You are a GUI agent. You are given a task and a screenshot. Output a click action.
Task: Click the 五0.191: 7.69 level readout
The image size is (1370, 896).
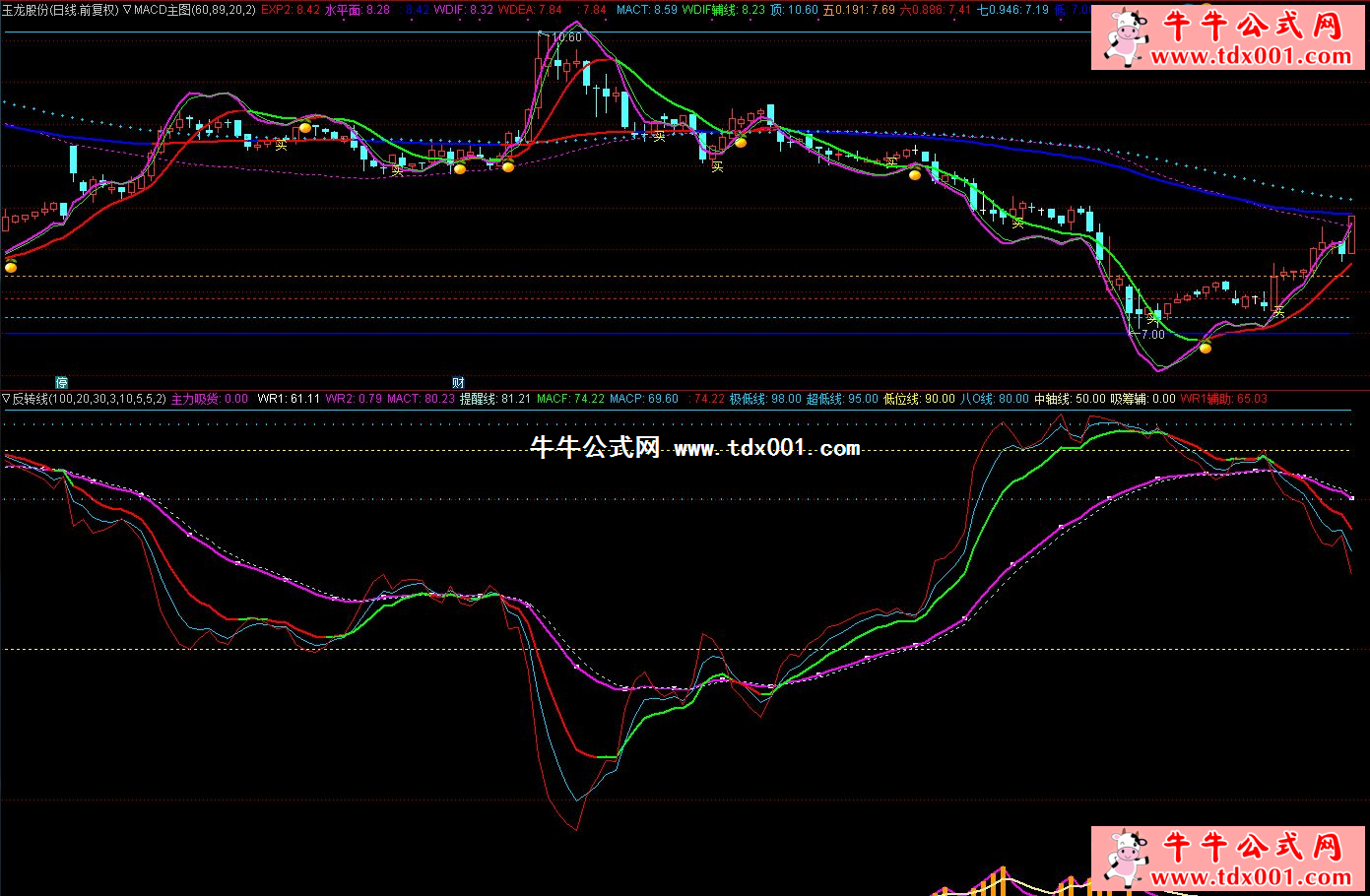click(x=860, y=10)
